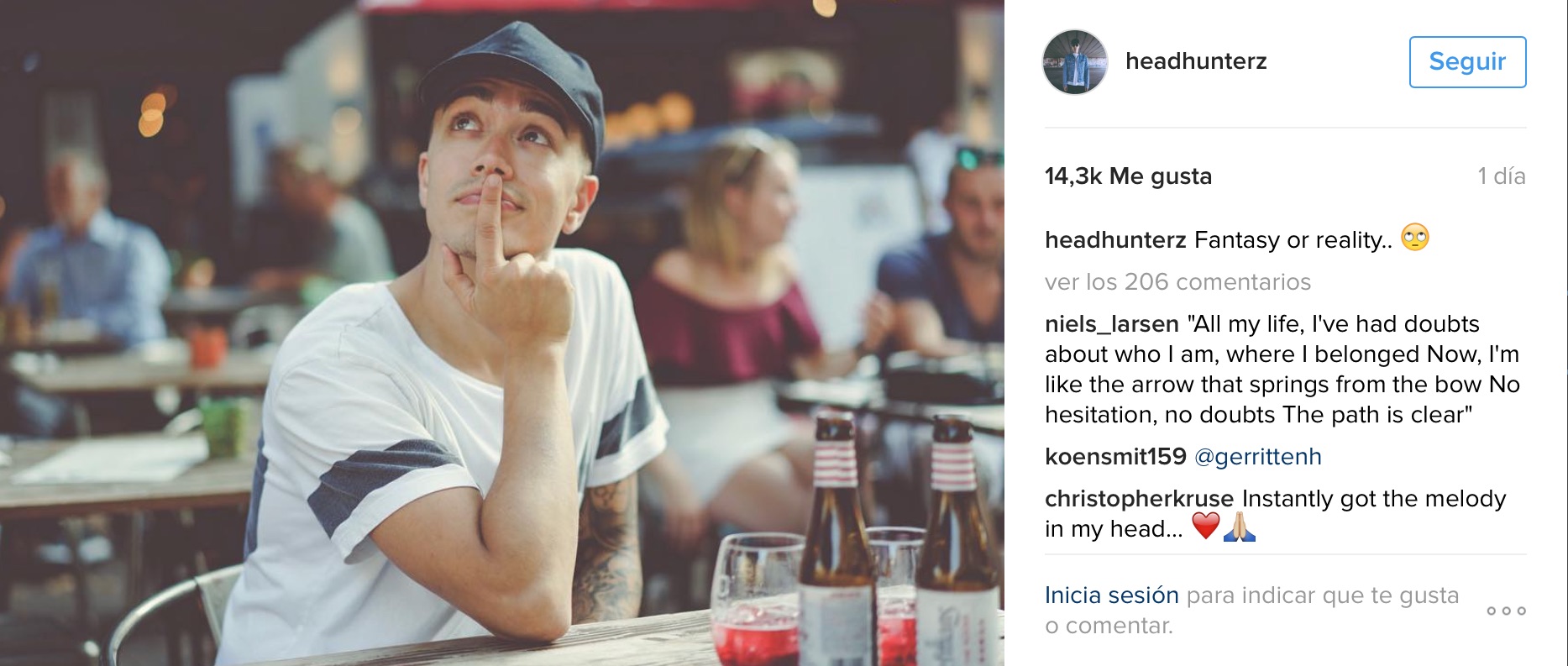The height and width of the screenshot is (666, 1568).
Task: Click headhunterz username in the caption
Action: point(1115,240)
